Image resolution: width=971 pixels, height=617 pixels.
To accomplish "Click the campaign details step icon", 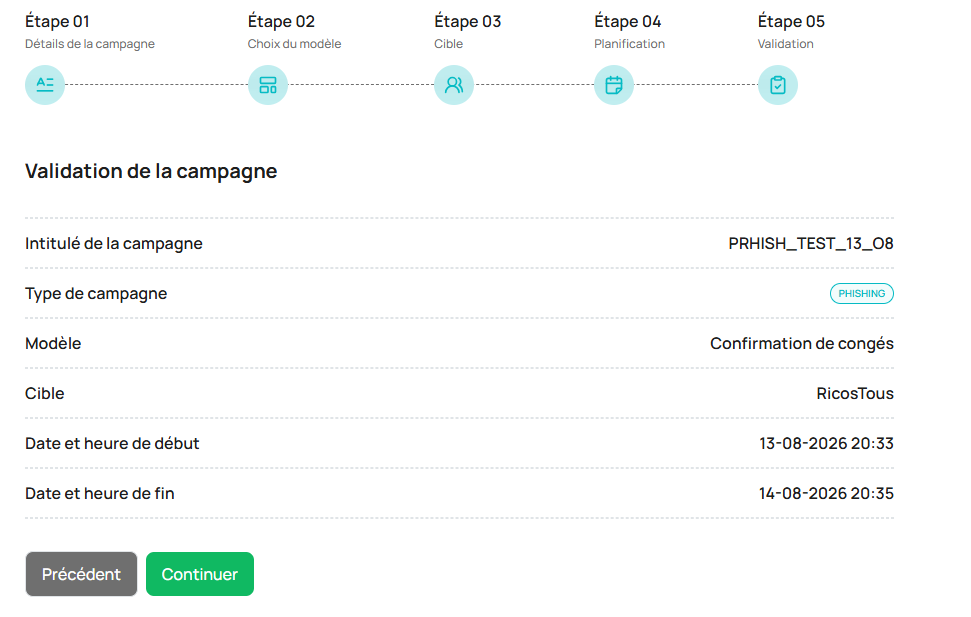I will [45, 85].
